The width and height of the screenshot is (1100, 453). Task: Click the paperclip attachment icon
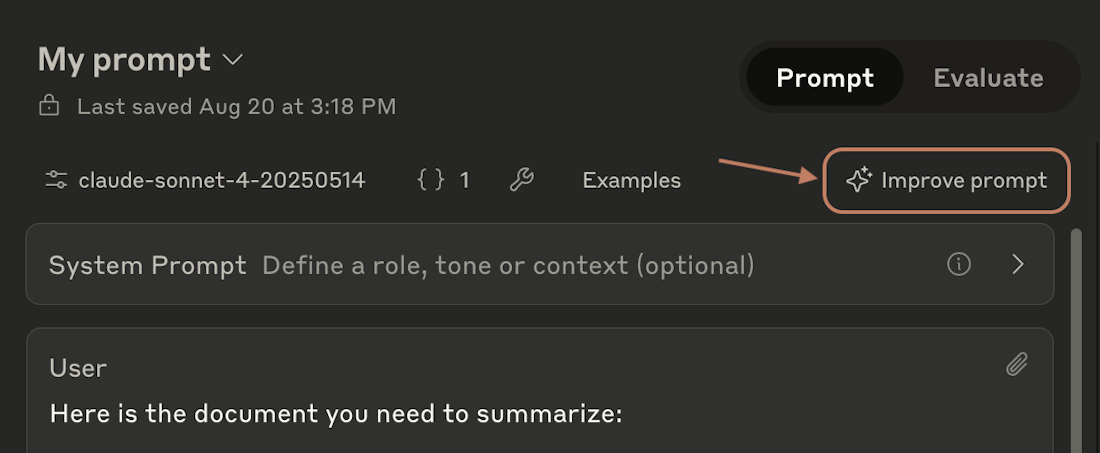click(1017, 365)
